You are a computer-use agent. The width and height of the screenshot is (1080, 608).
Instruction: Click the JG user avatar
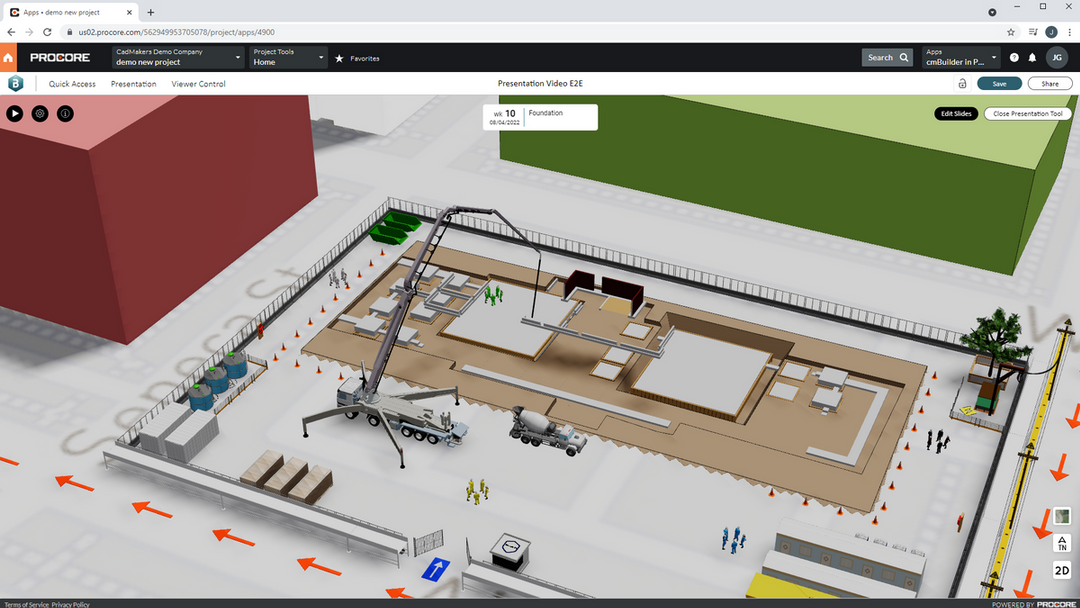click(x=1057, y=57)
